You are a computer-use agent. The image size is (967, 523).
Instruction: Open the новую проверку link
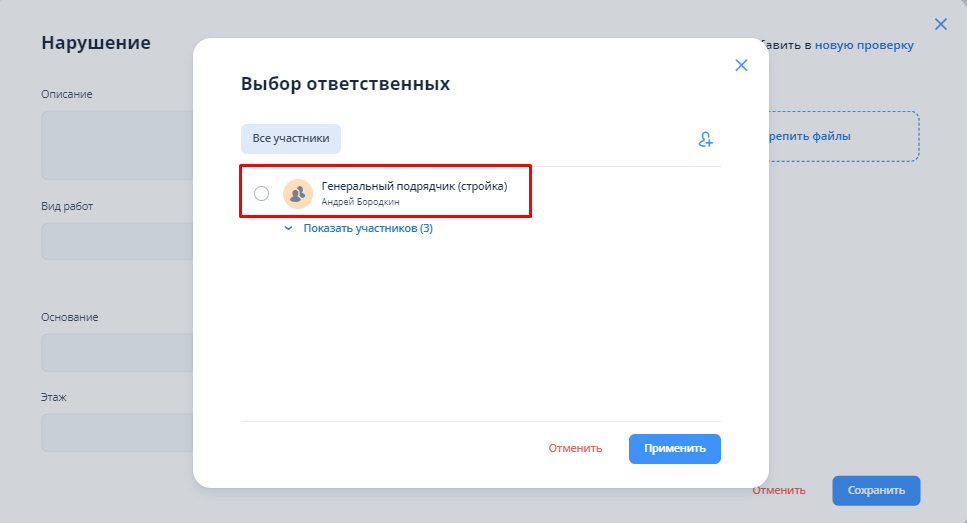pos(864,45)
